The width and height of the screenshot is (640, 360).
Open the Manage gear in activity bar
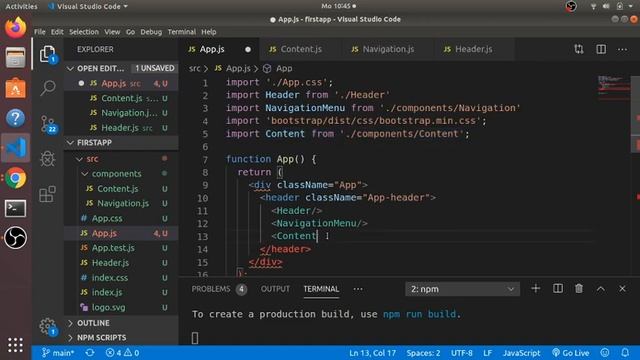(48, 326)
